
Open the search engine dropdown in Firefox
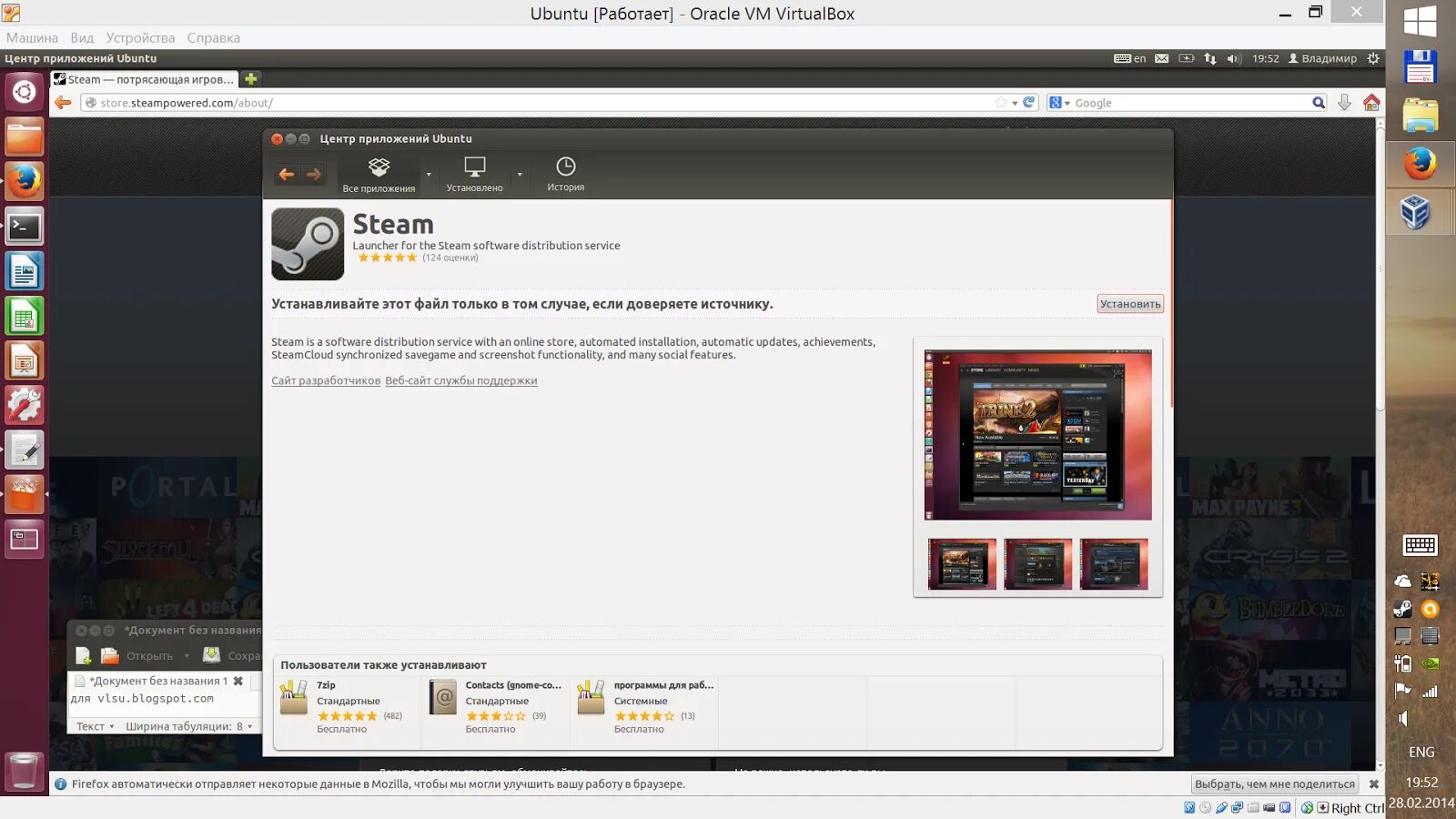coord(1059,103)
